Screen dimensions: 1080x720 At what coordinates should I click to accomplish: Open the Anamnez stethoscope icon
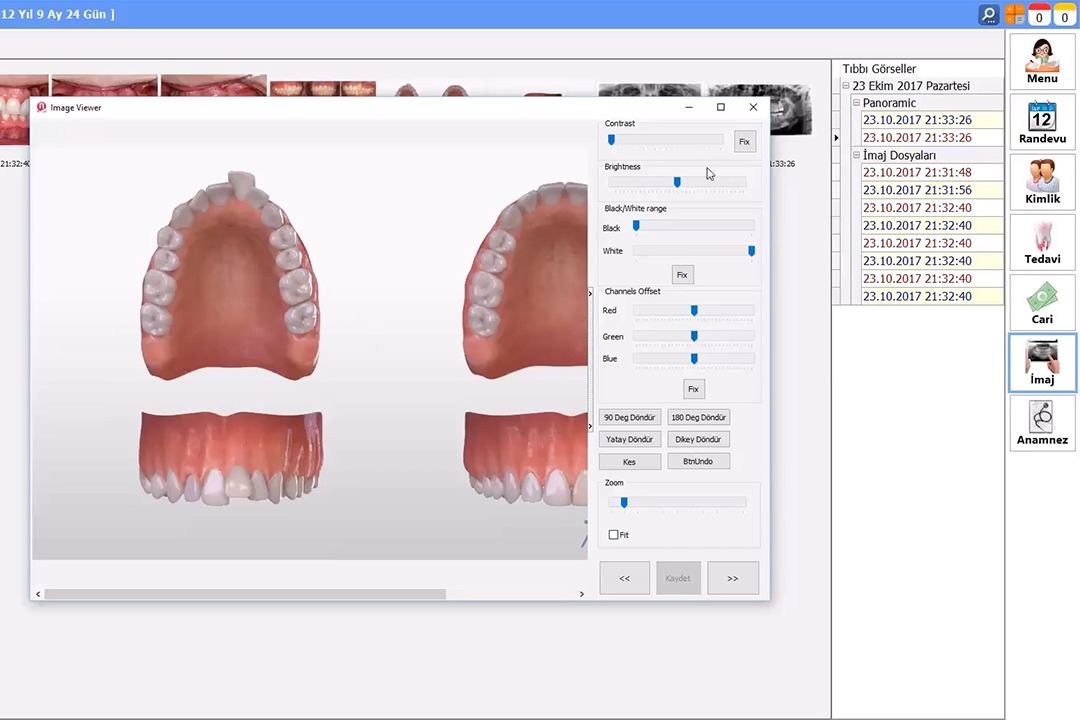pyautogui.click(x=1042, y=422)
